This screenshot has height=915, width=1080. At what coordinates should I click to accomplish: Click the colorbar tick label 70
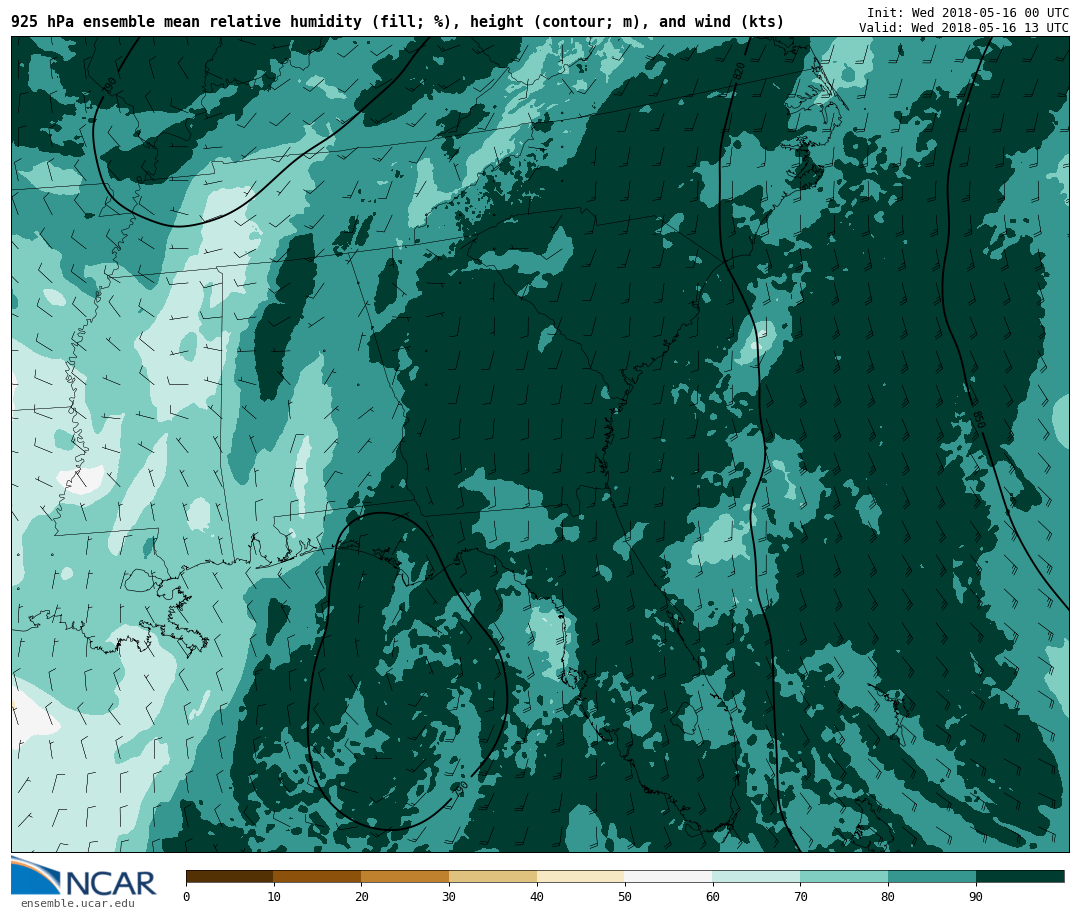(x=800, y=896)
